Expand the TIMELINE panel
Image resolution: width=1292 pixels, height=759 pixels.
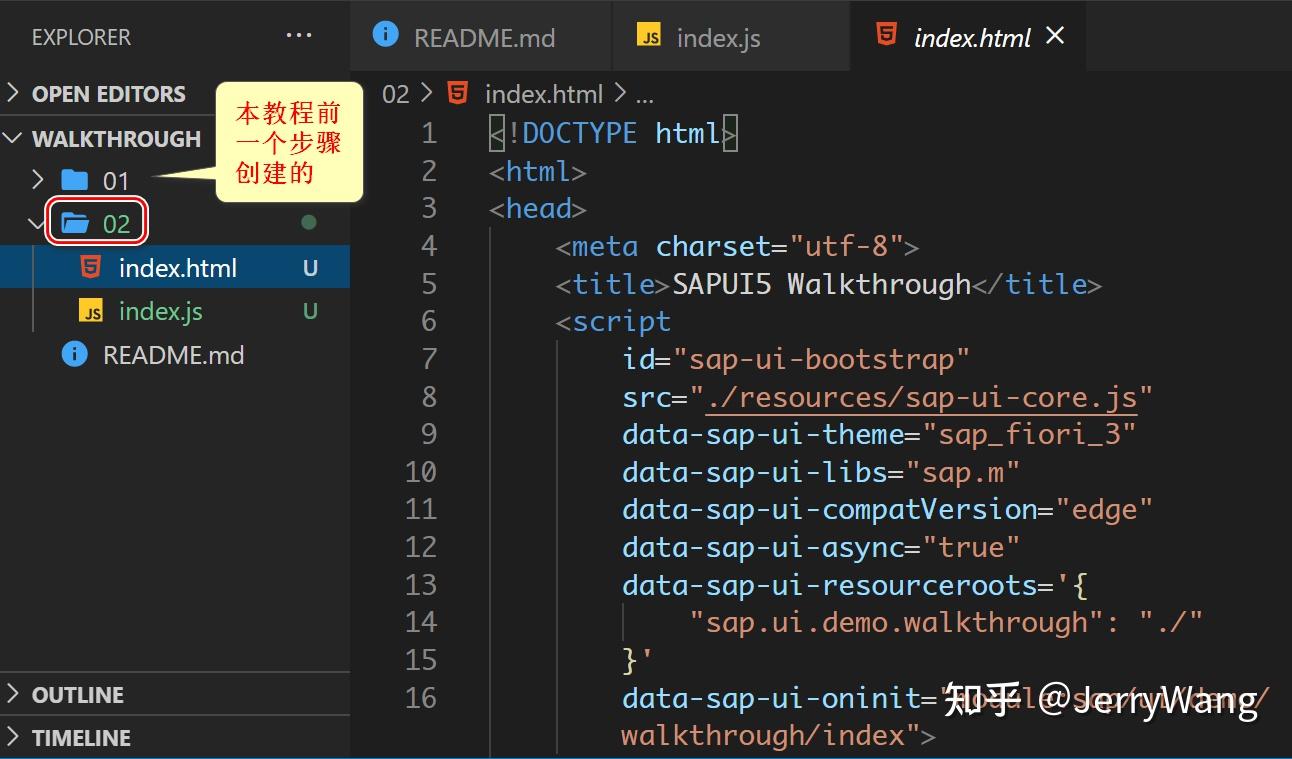[13, 738]
